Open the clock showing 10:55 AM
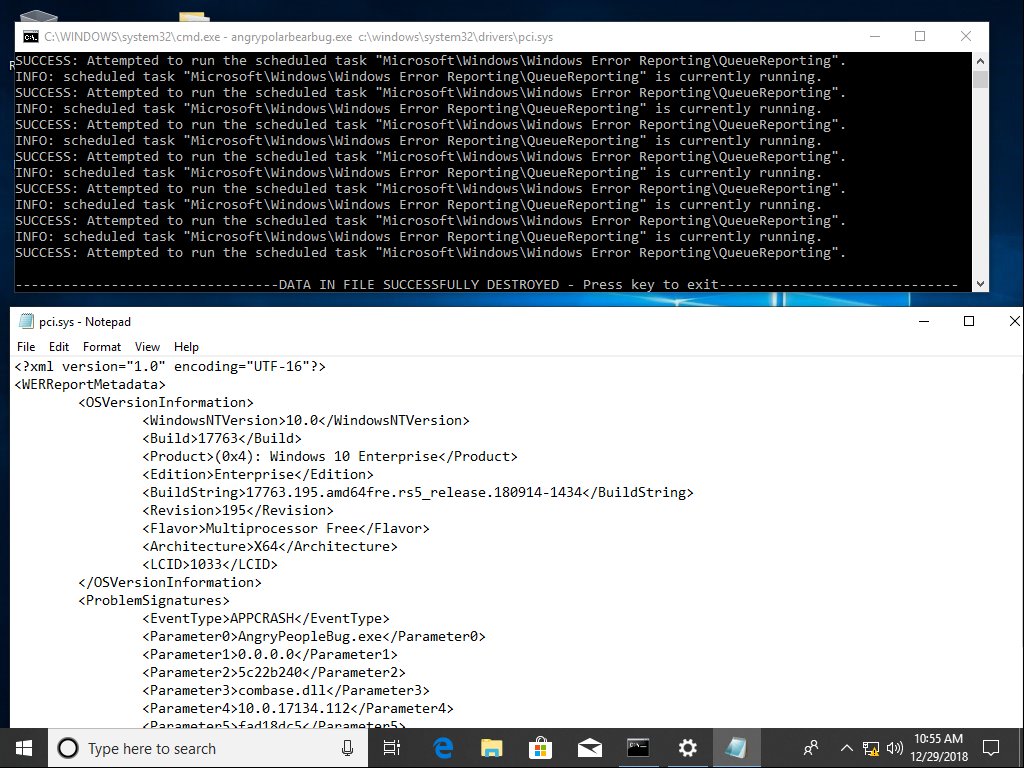This screenshot has width=1024, height=768. coord(938,748)
